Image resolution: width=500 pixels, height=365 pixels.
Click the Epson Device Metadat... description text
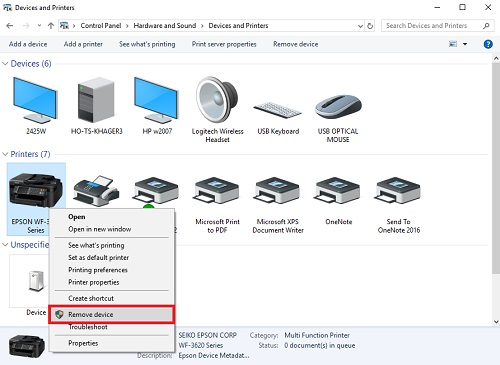pos(214,356)
